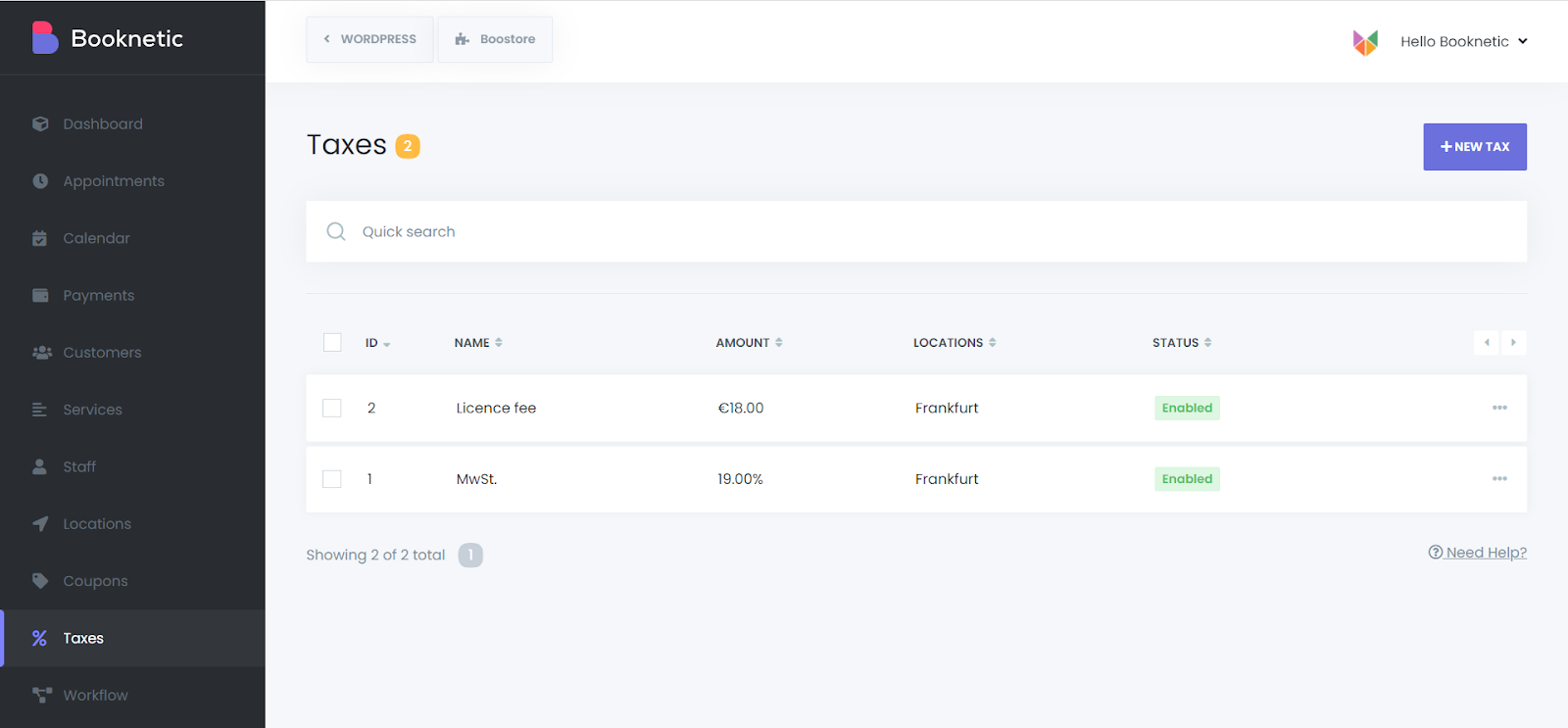Open Coupons tag icon in sidebar
Screen dimensions: 1568x728
click(x=40, y=581)
